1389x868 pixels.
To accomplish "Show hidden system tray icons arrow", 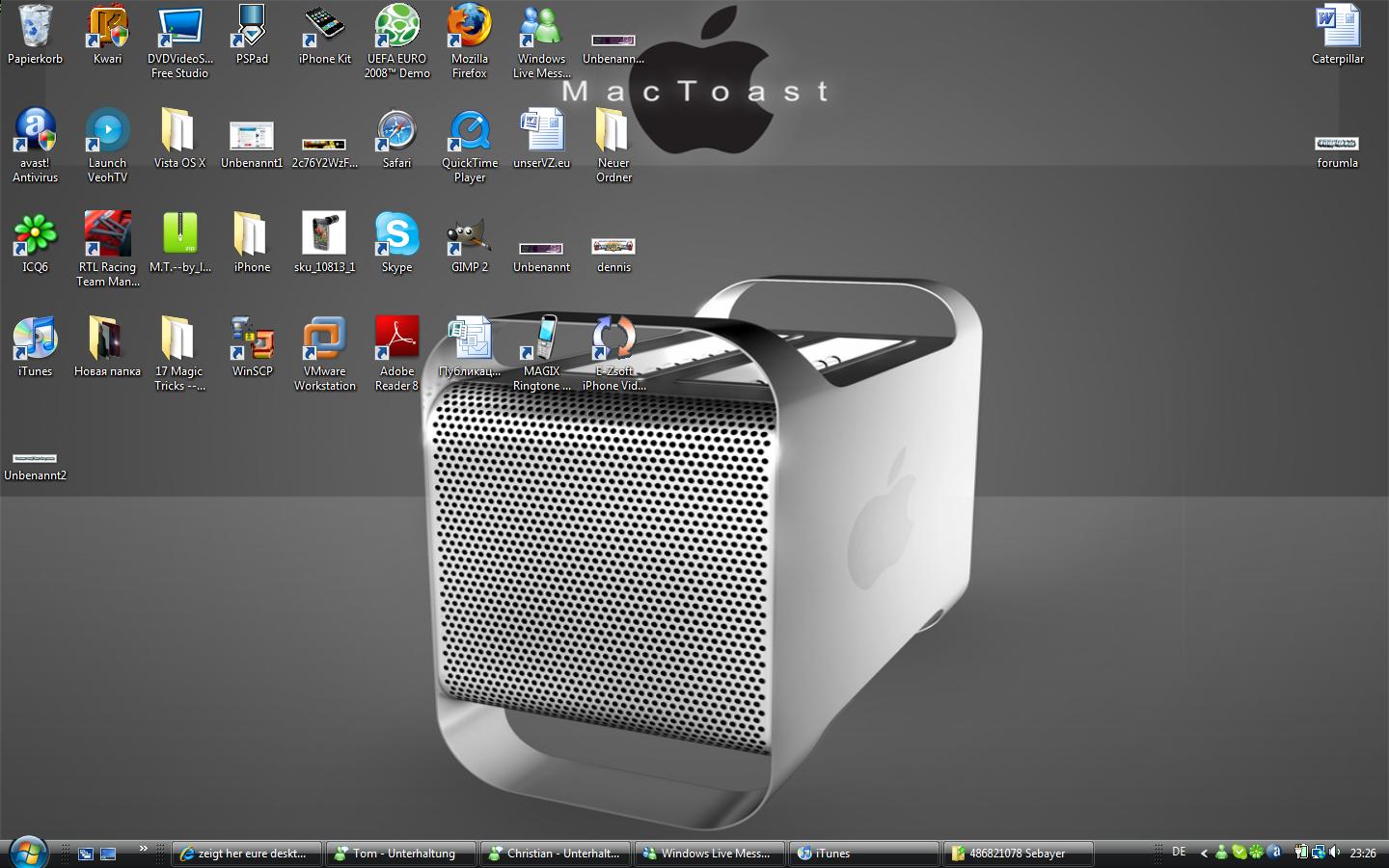I will 1204,853.
